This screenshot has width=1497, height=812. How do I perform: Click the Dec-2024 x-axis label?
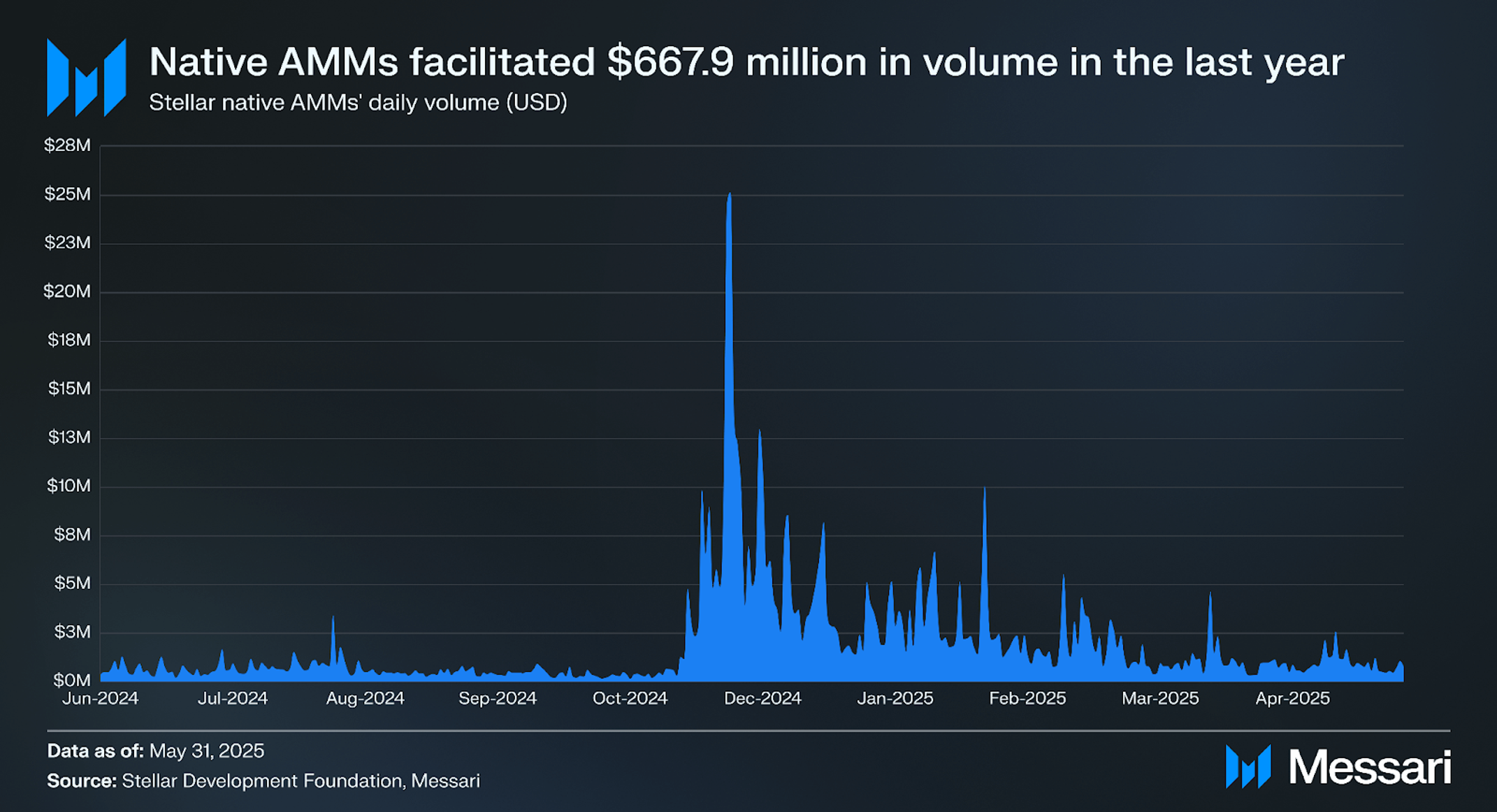coord(762,698)
